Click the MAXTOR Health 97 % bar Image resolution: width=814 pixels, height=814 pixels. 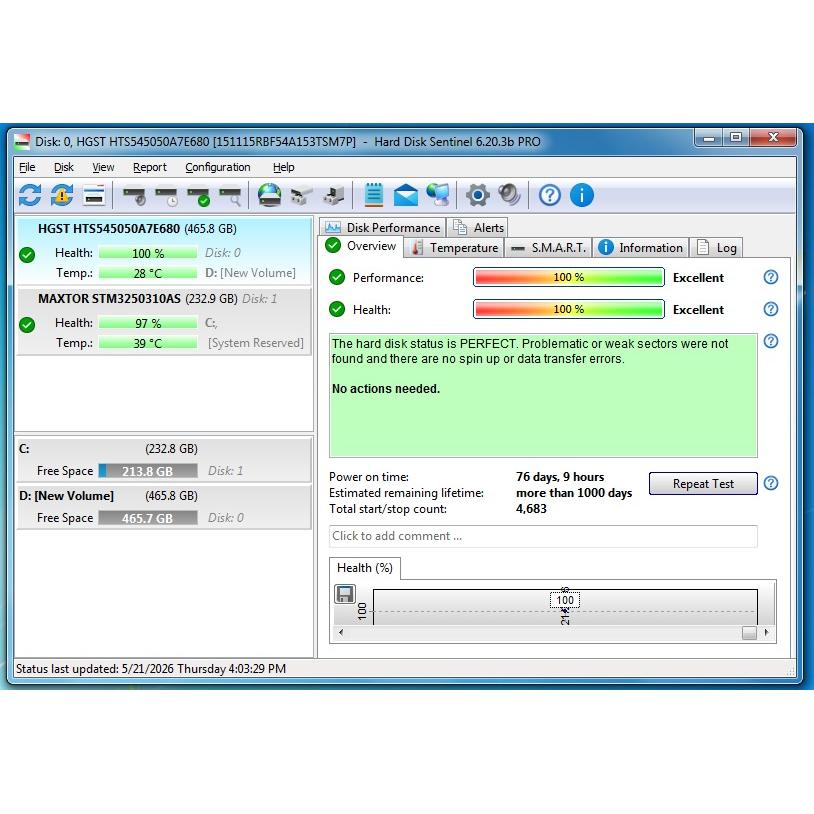(148, 323)
